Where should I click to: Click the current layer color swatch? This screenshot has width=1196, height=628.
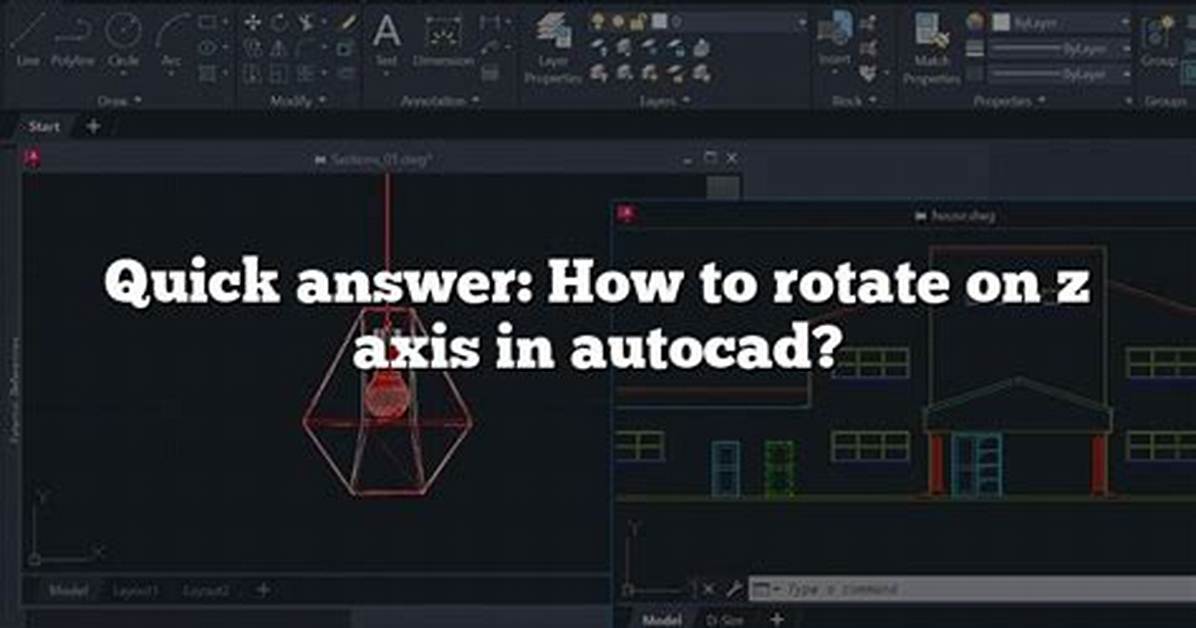click(x=658, y=22)
